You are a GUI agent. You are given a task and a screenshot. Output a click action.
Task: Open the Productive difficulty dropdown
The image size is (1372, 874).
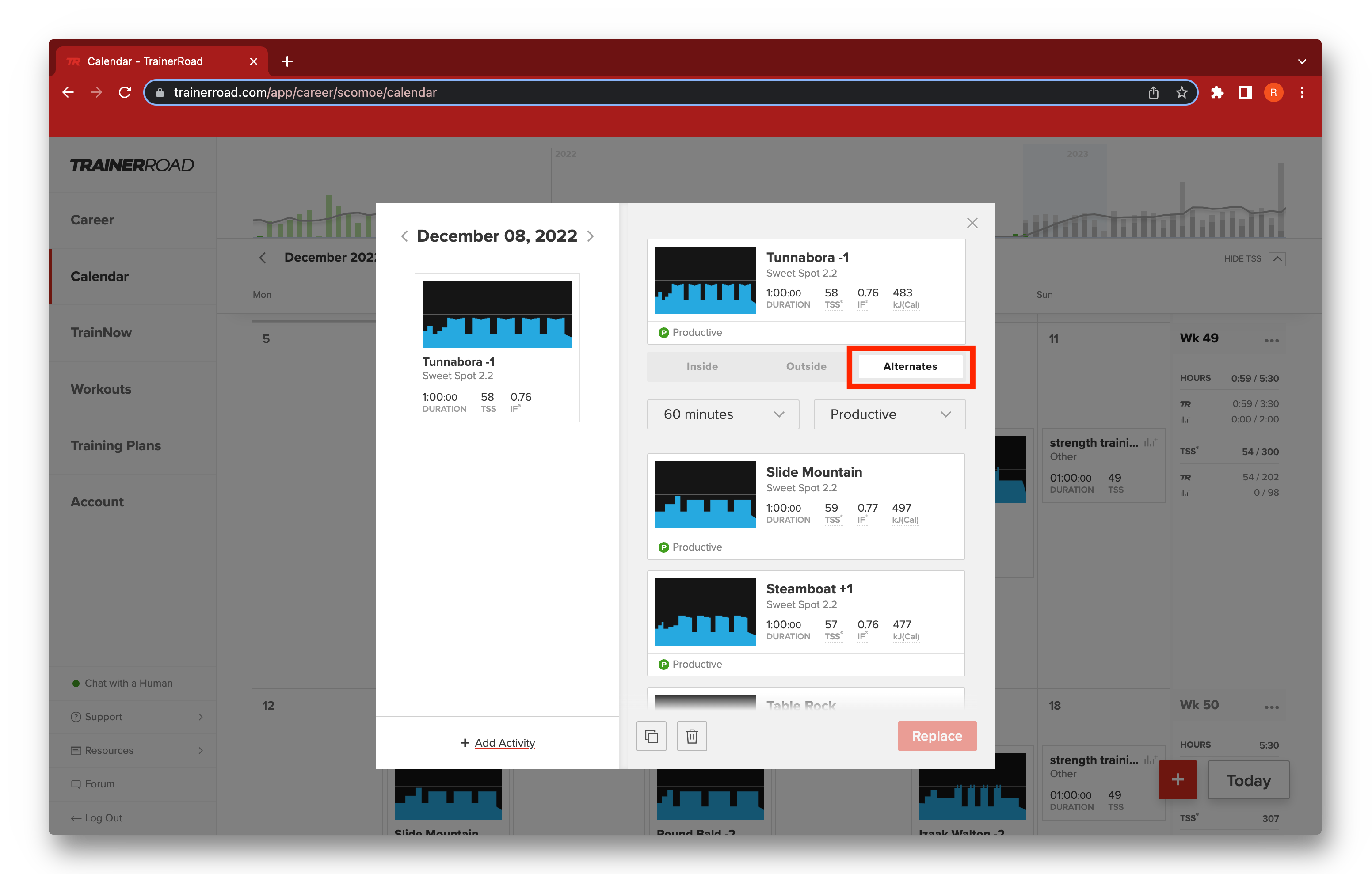889,414
